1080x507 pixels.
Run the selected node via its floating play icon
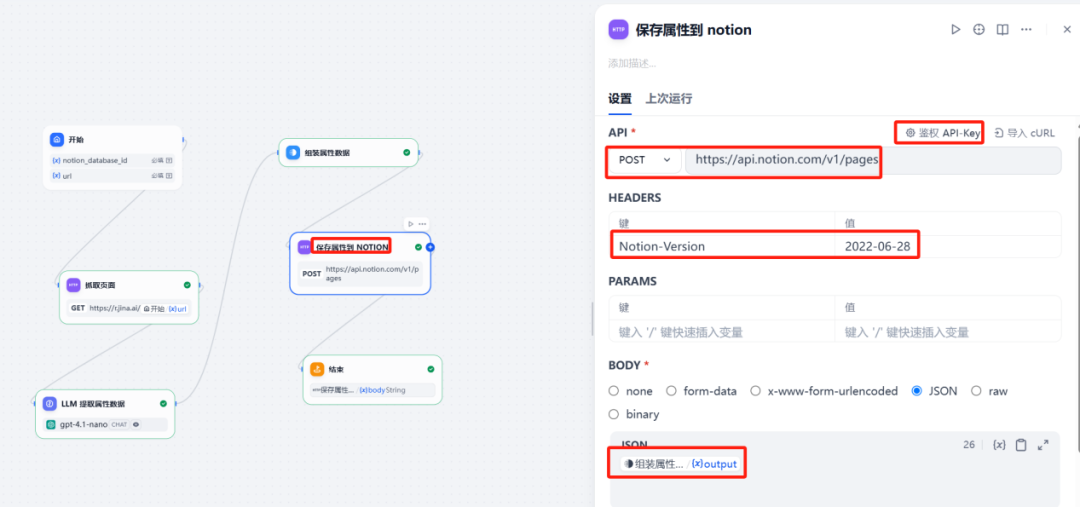click(411, 224)
